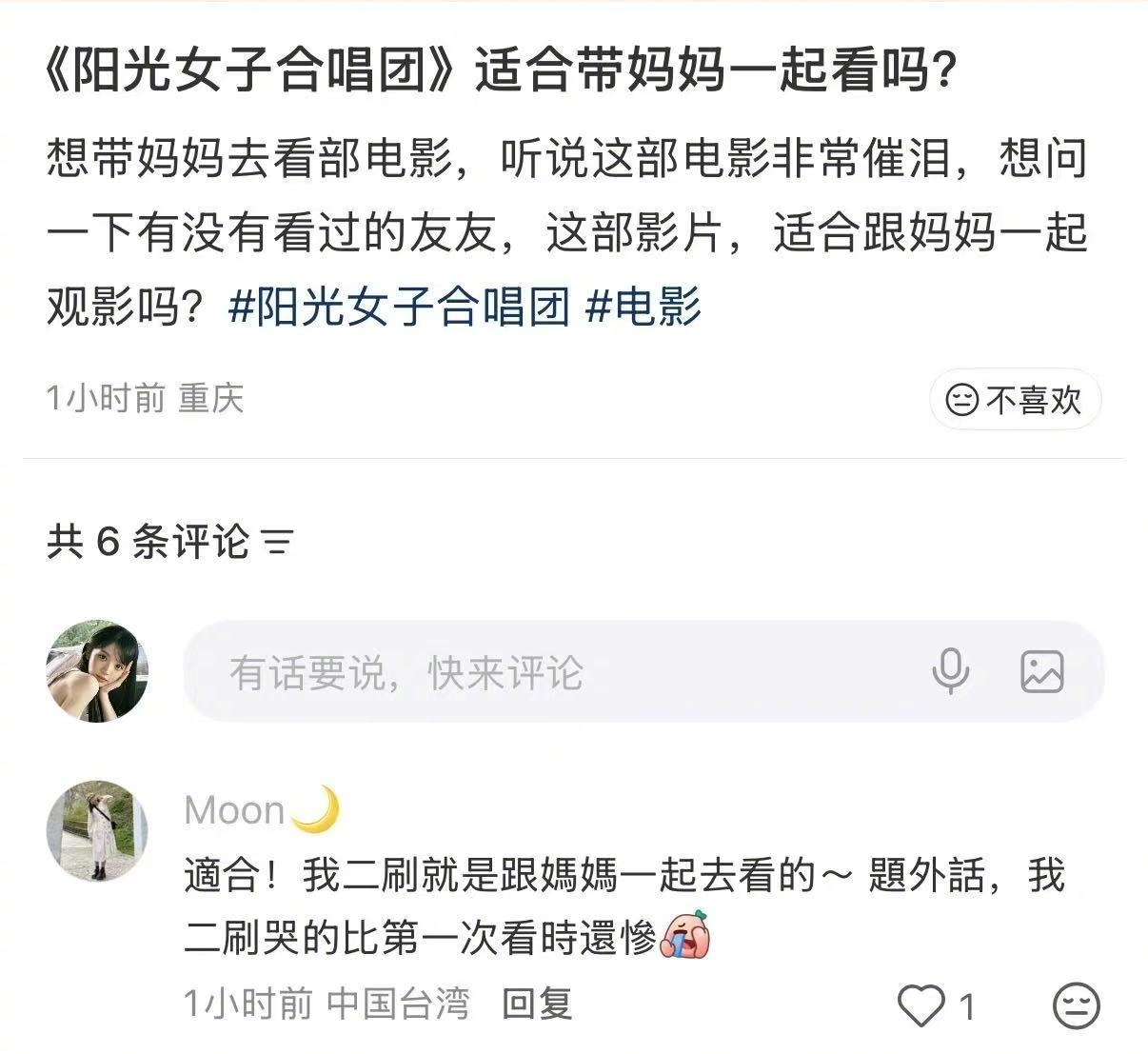Image resolution: width=1148 pixels, height=1054 pixels.
Task: Reply to Moon's comment via 回复
Action: (x=537, y=1004)
